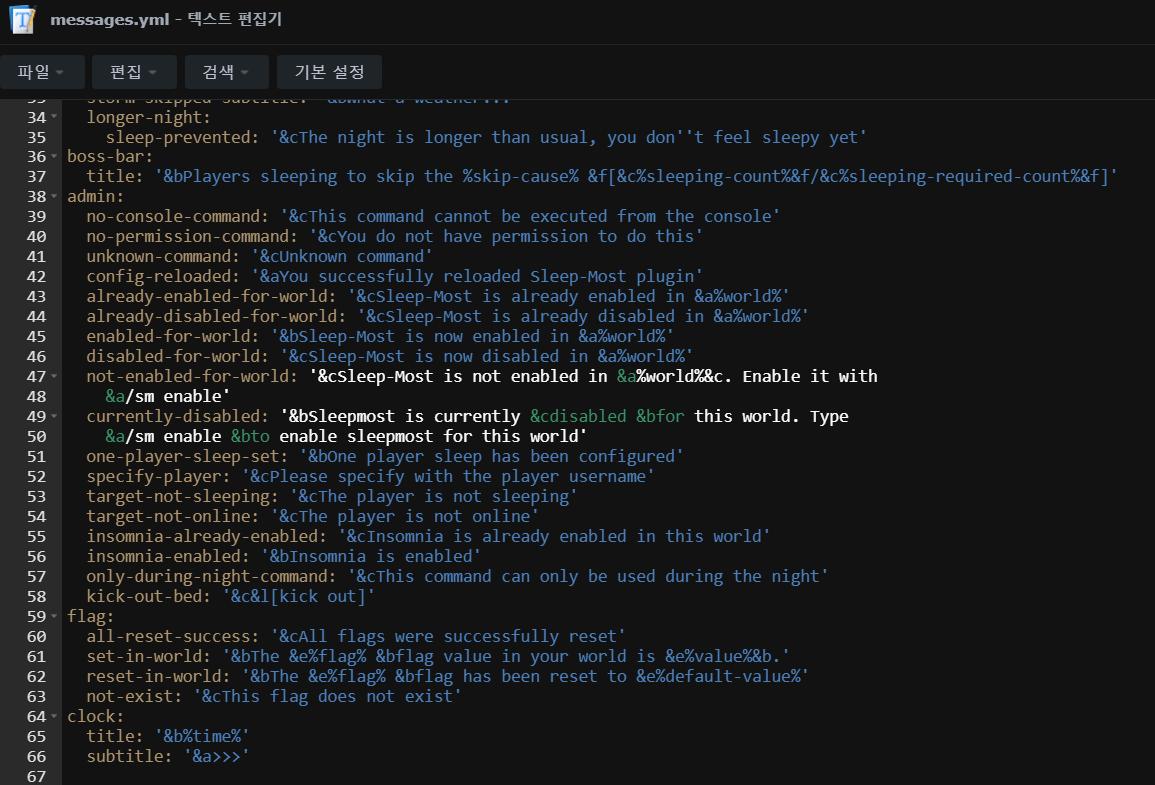
Task: Collapse the boss-bar section fold arrow
Action: (x=54, y=157)
